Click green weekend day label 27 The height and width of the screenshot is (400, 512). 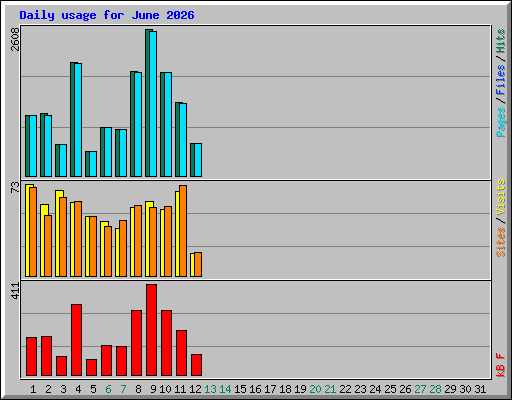[x=420, y=389]
